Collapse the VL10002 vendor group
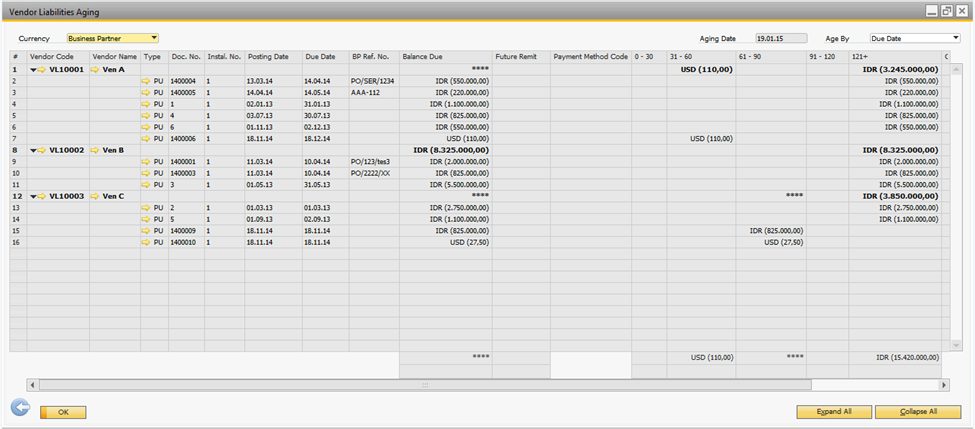The width and height of the screenshot is (975, 429). click(33, 150)
